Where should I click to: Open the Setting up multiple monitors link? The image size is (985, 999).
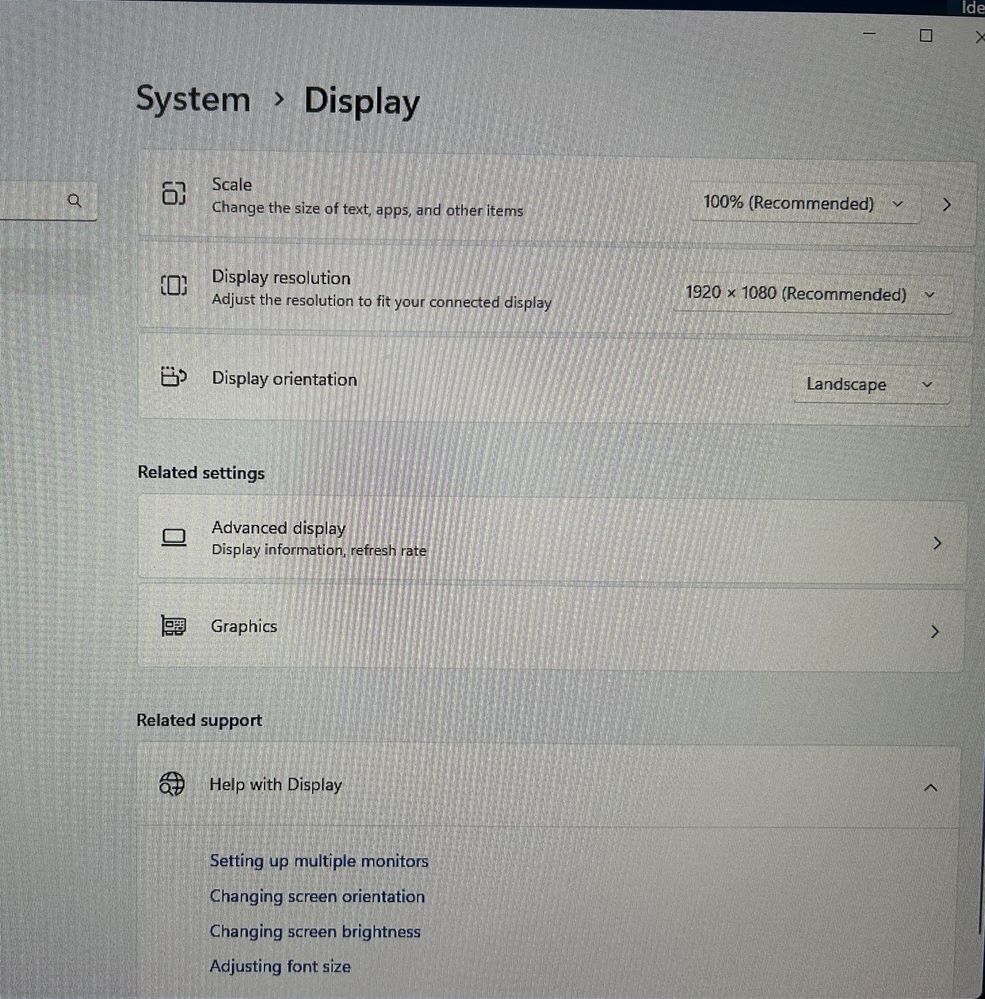point(318,861)
